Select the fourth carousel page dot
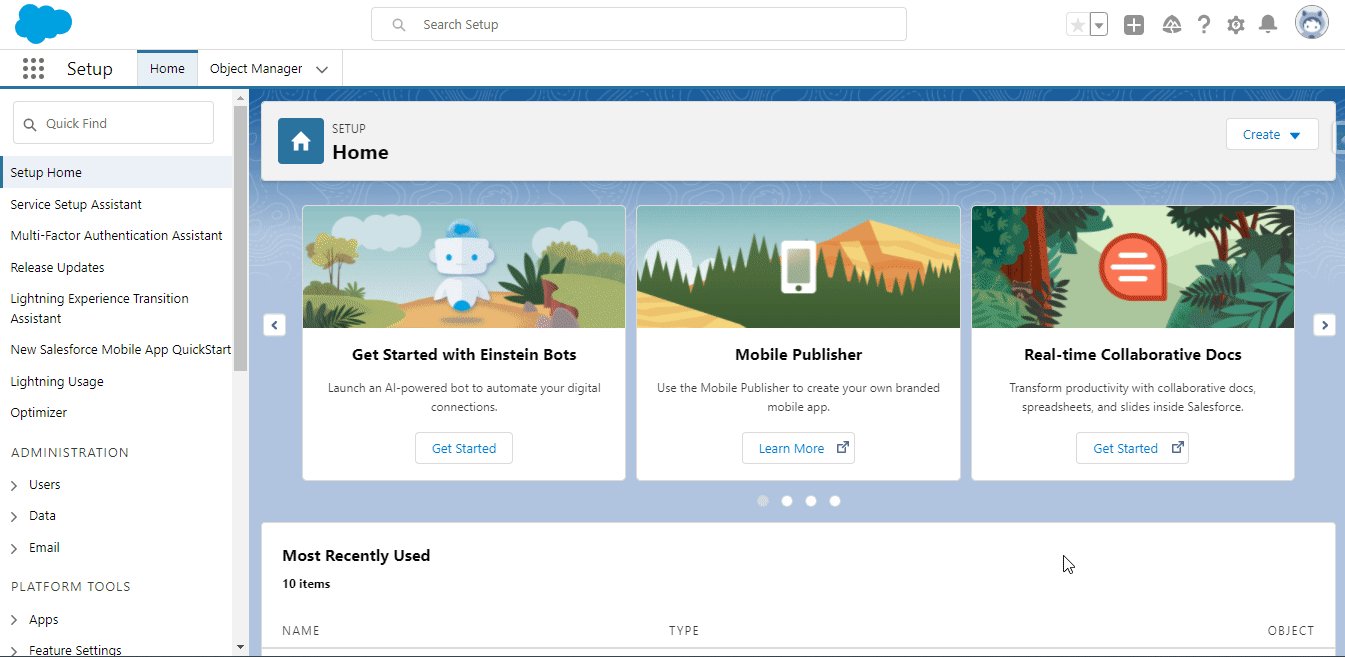The height and width of the screenshot is (657, 1345). [835, 501]
